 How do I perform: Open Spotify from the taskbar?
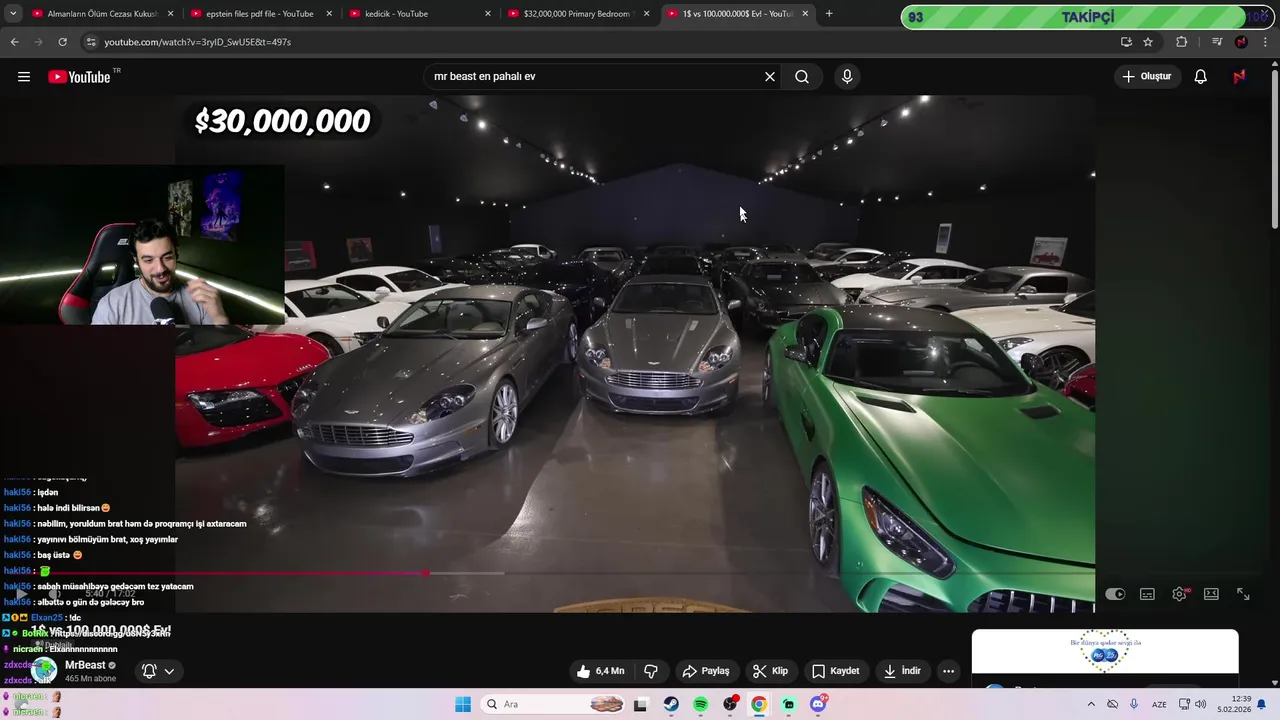[x=700, y=704]
